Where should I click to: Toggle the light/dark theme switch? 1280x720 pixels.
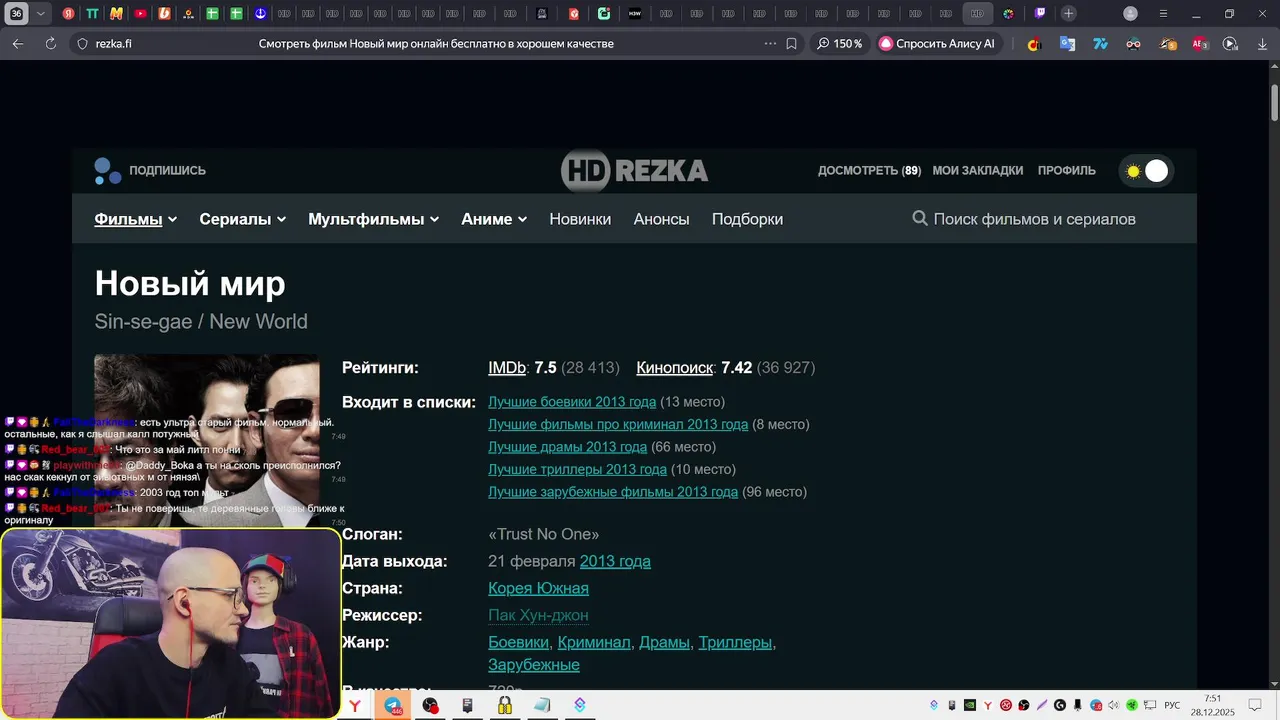point(1146,171)
